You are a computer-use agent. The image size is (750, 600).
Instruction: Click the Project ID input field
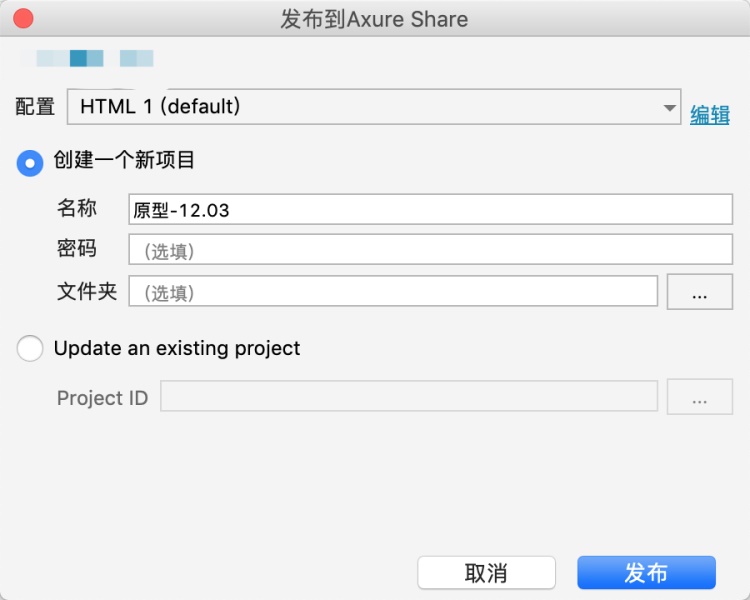(408, 397)
